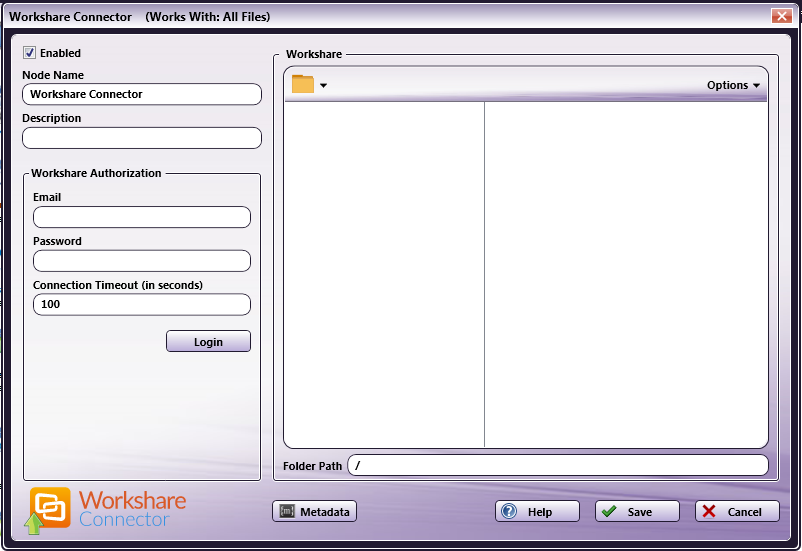Click the Workshare Connector logo icon
The image size is (802, 551).
48,510
